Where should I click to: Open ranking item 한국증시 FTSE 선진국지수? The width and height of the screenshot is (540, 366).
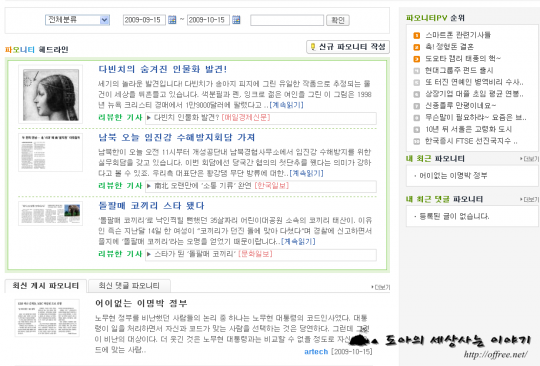click(471, 141)
